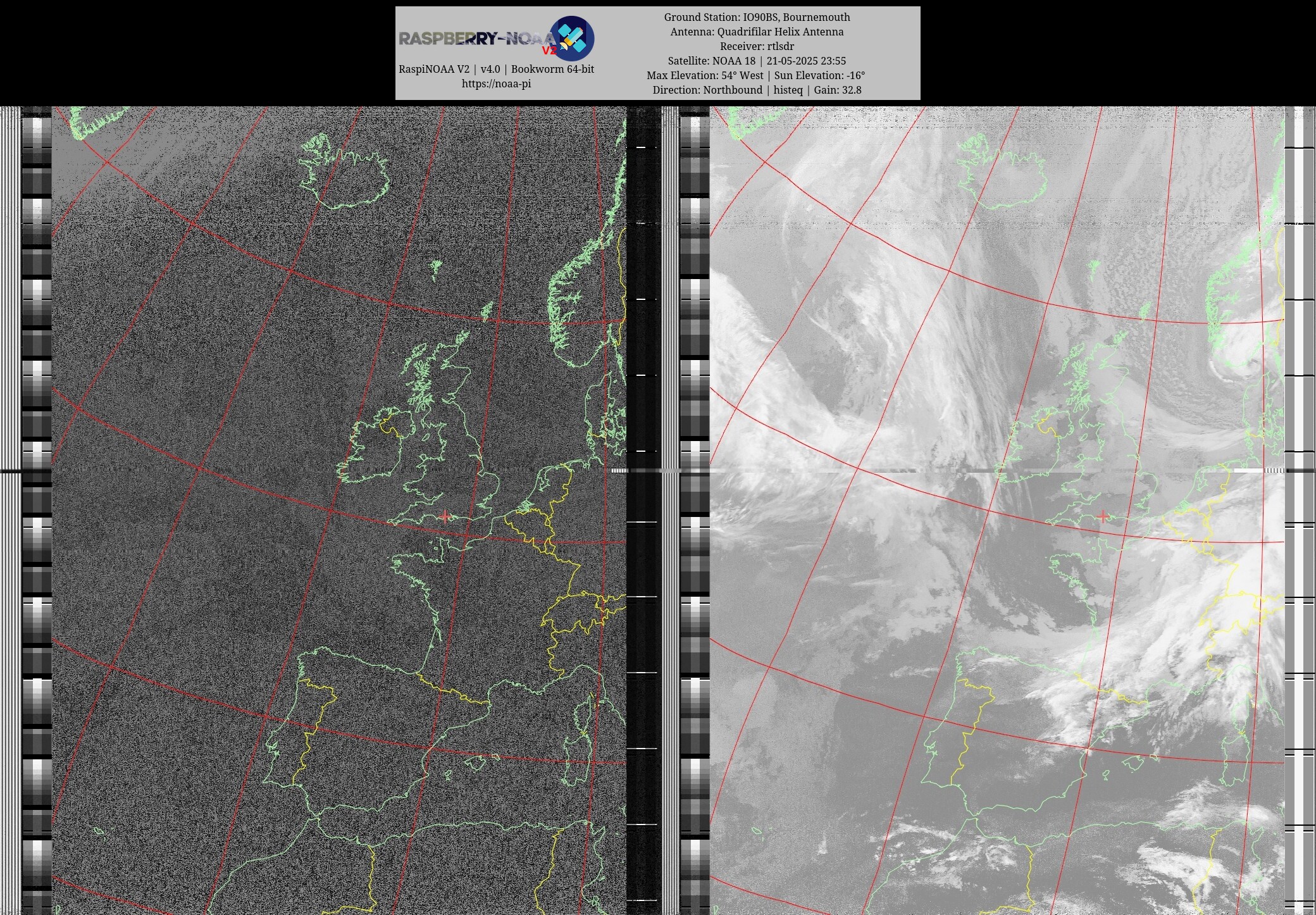Click the 'Ground Station: IO90BS, Bournemouth' line

pyautogui.click(x=757, y=17)
